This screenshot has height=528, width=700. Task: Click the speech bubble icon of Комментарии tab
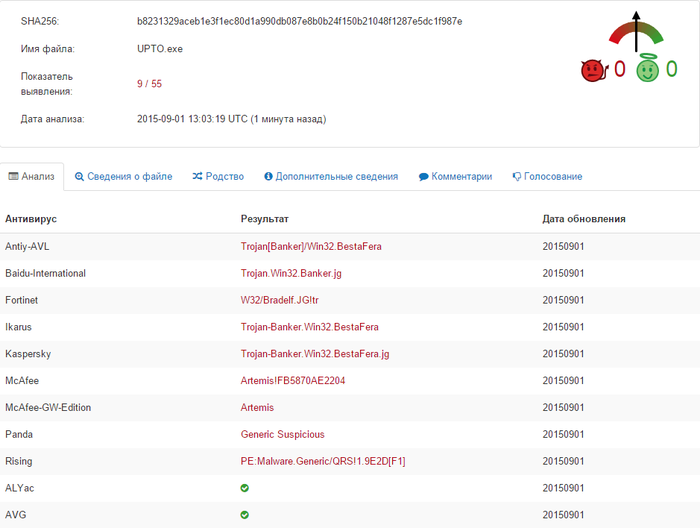click(x=423, y=177)
